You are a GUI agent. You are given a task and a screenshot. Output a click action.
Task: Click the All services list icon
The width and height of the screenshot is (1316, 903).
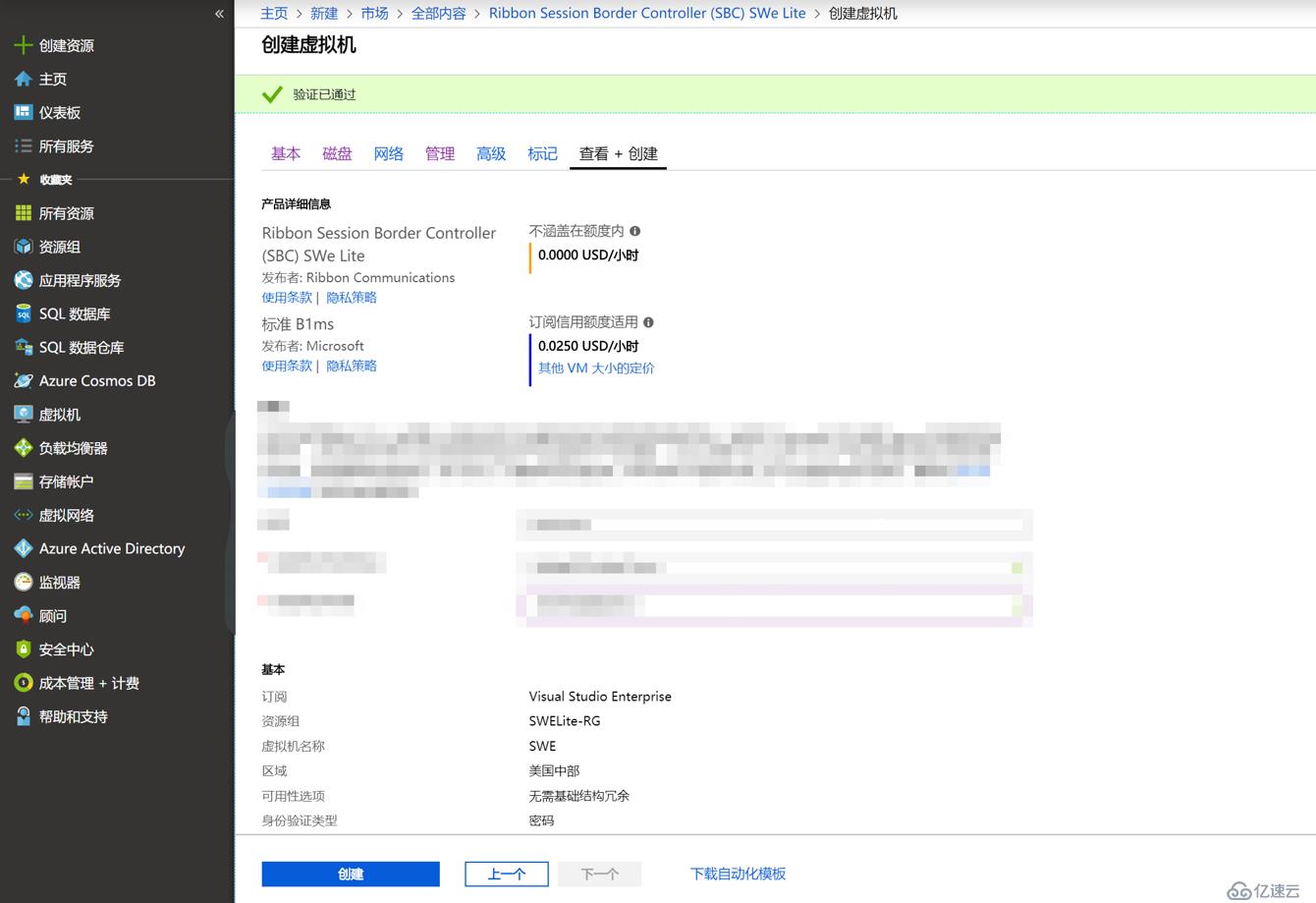point(23,145)
